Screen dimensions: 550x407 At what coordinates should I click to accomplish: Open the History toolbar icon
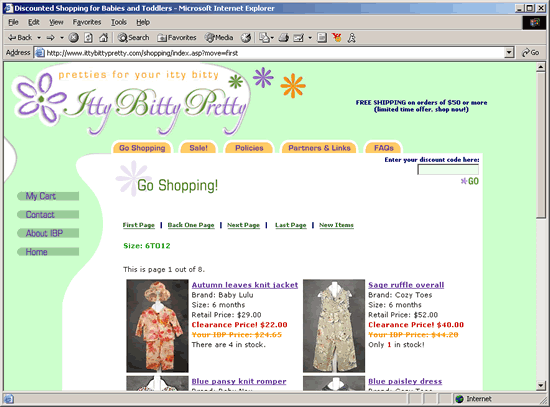coord(246,38)
